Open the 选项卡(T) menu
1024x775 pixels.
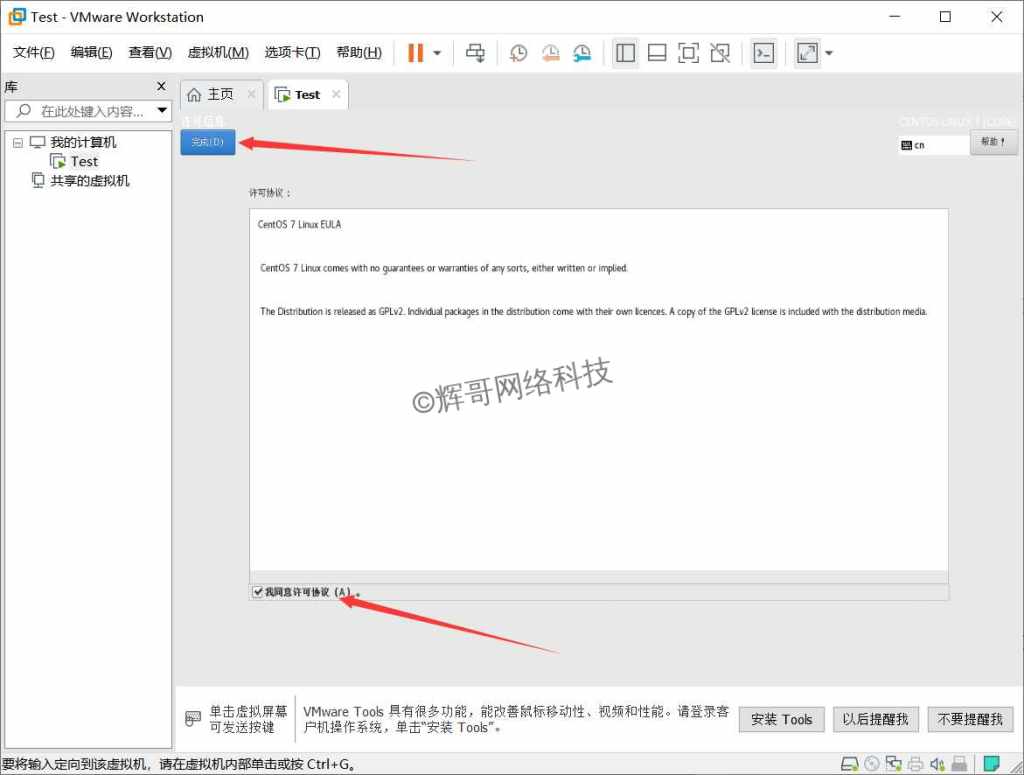point(293,53)
